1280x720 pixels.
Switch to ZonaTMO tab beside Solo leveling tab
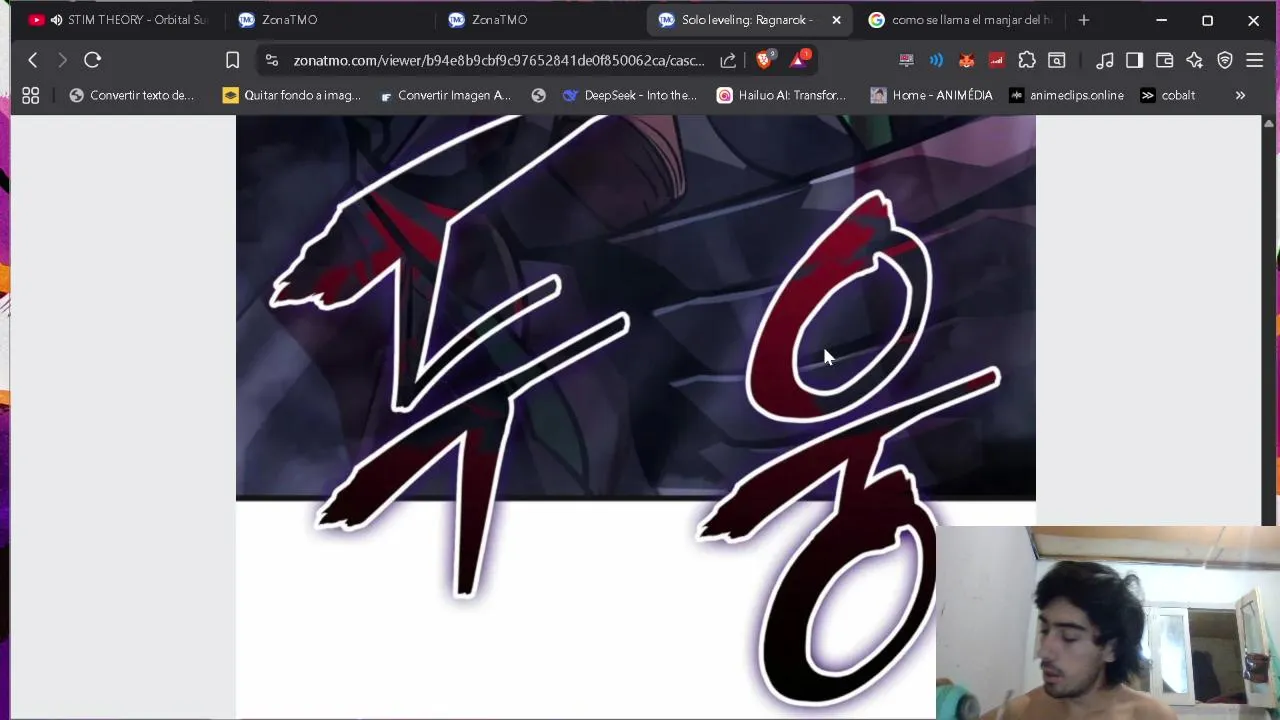[540, 20]
